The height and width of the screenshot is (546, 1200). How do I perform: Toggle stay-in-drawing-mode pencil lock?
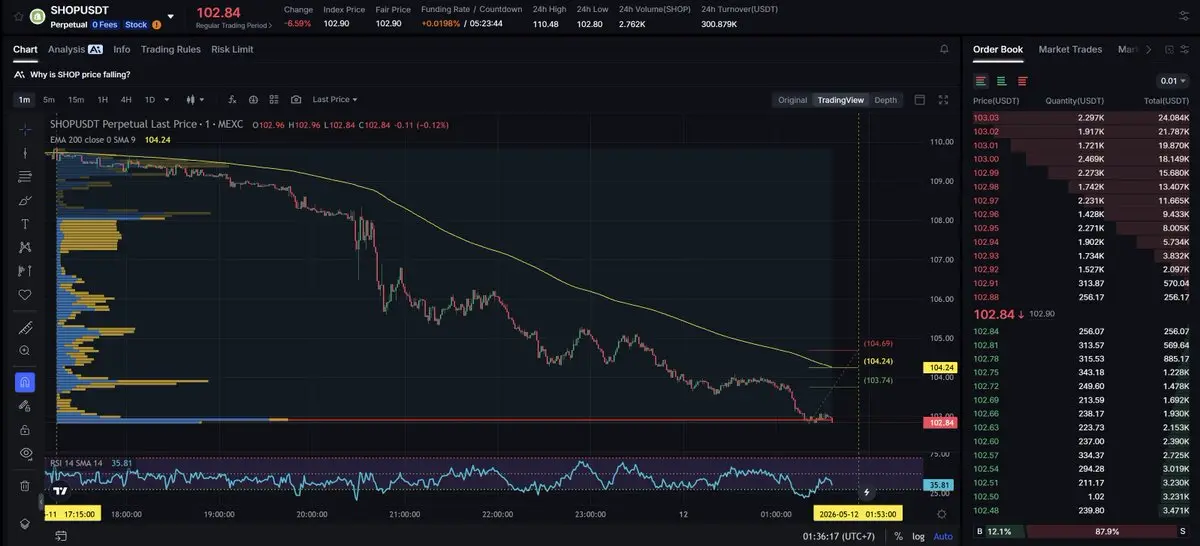[25, 406]
